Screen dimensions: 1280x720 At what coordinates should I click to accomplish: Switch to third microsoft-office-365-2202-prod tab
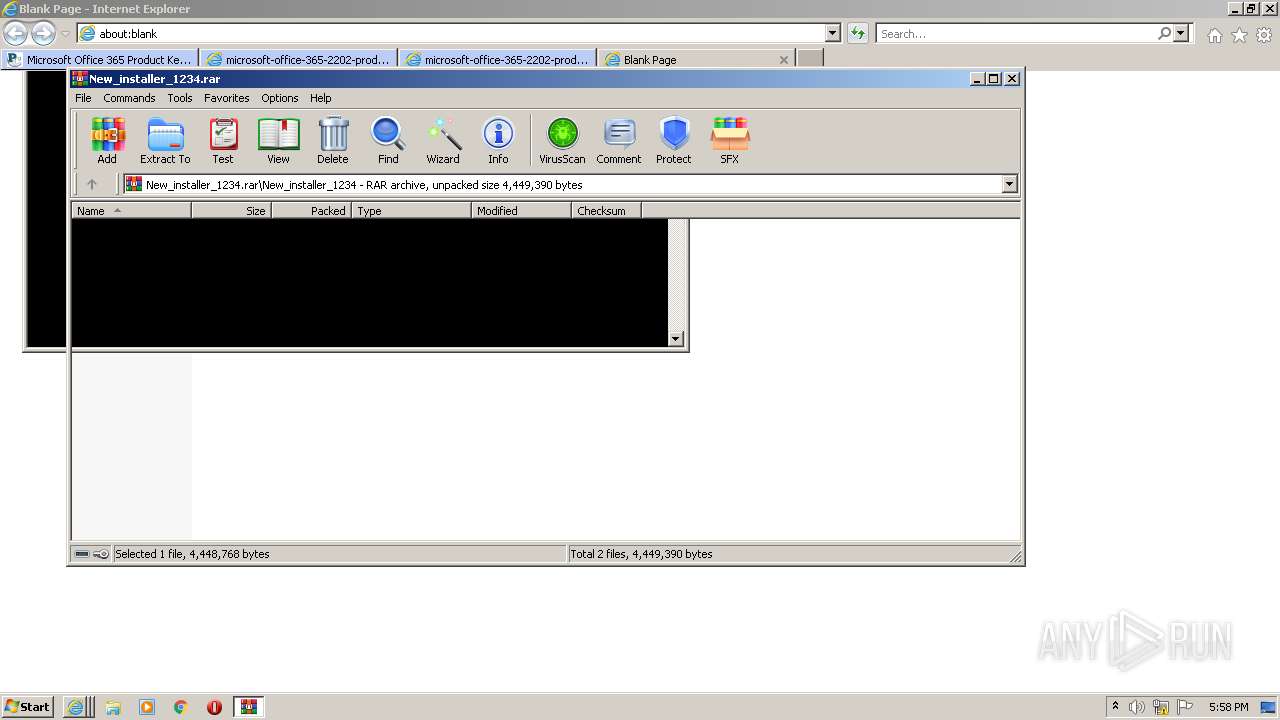click(497, 59)
